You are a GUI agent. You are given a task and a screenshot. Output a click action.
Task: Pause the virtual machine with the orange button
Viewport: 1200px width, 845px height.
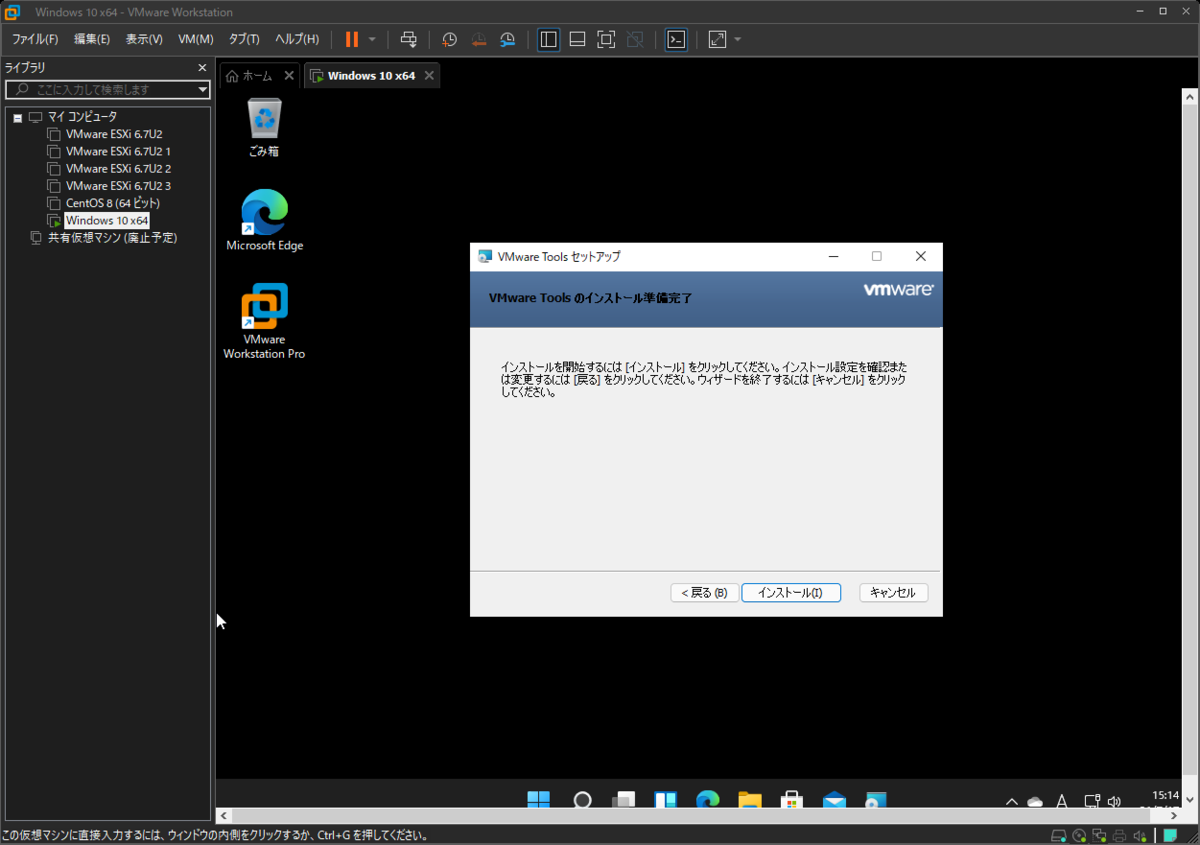click(x=352, y=39)
